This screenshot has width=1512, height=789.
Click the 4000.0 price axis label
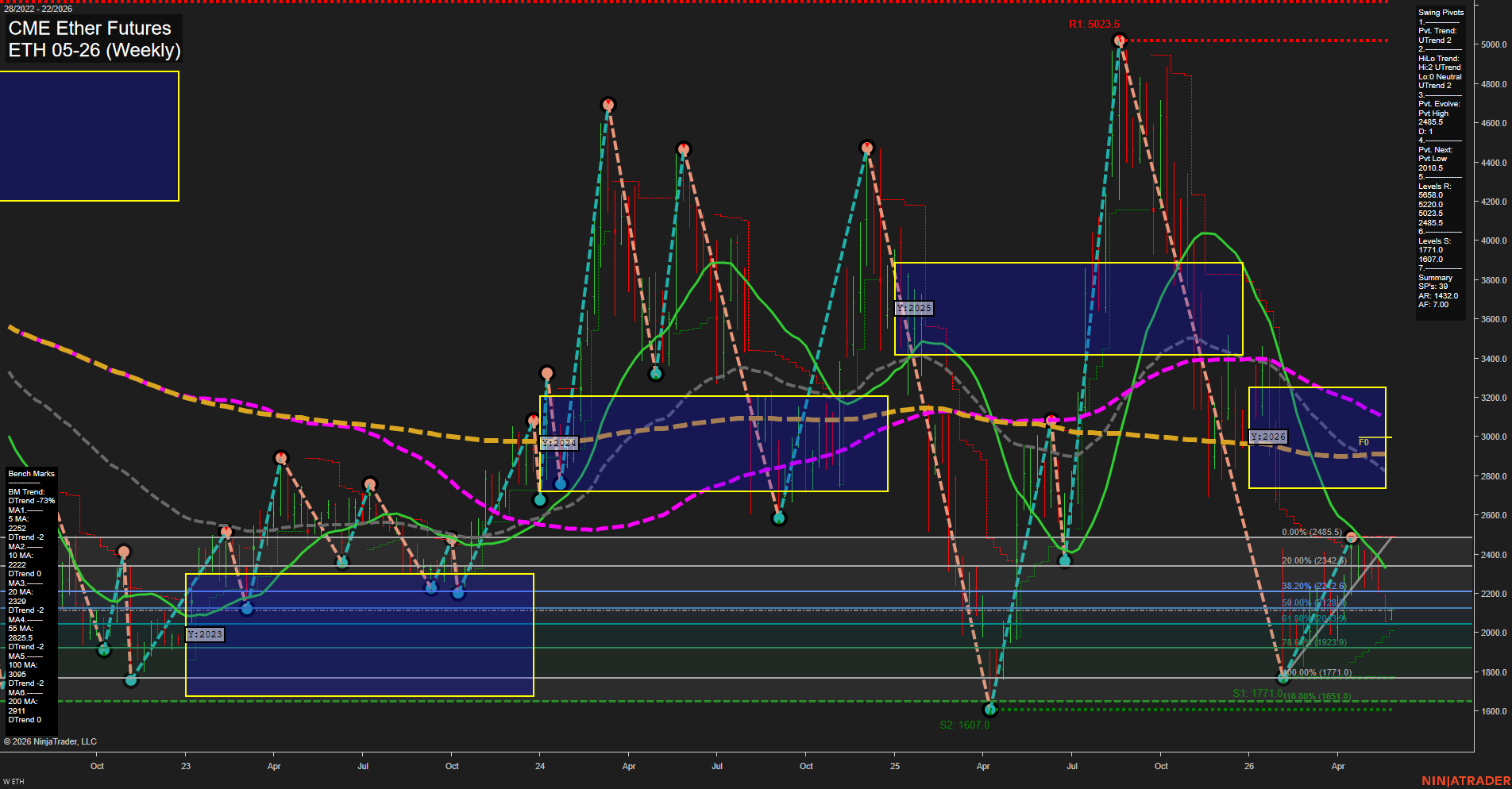pyautogui.click(x=1493, y=241)
